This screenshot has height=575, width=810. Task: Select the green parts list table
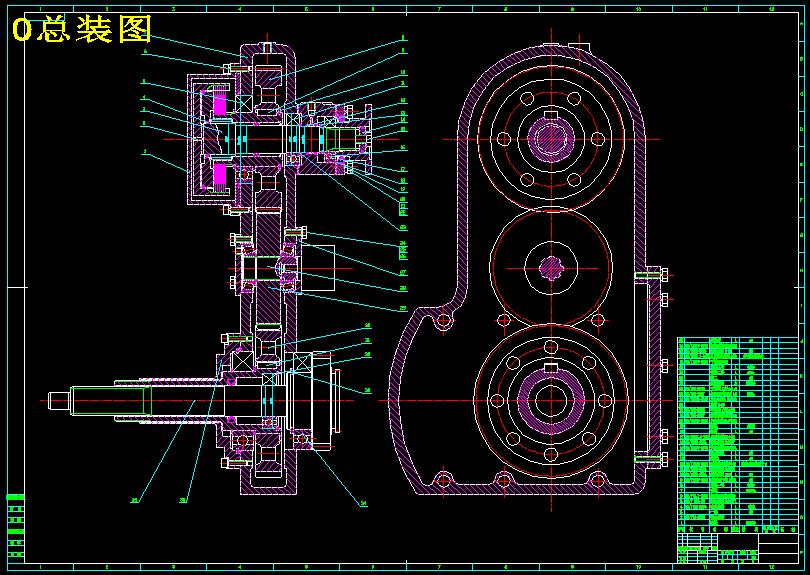click(738, 436)
